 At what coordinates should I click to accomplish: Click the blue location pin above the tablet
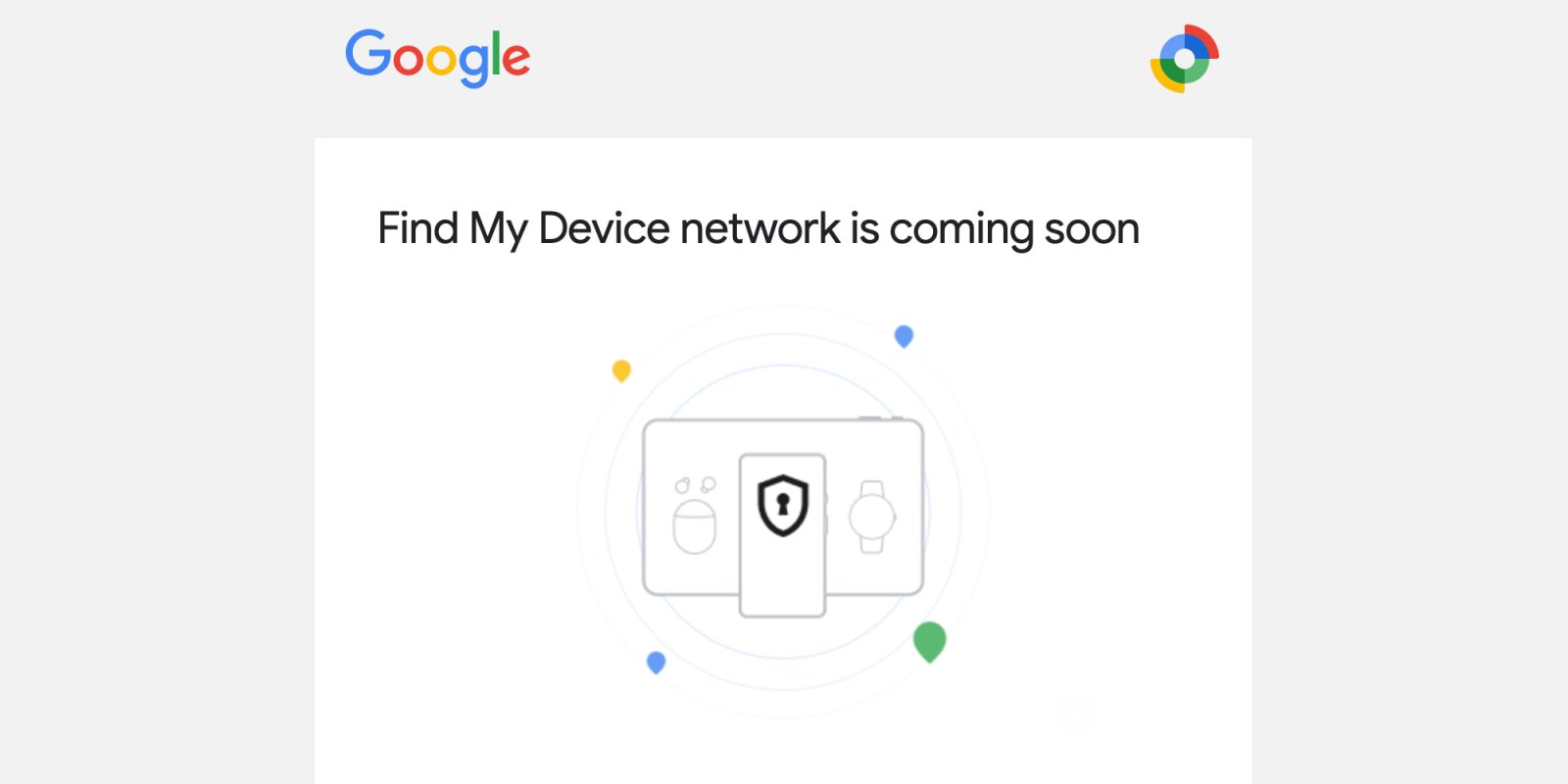click(x=904, y=337)
